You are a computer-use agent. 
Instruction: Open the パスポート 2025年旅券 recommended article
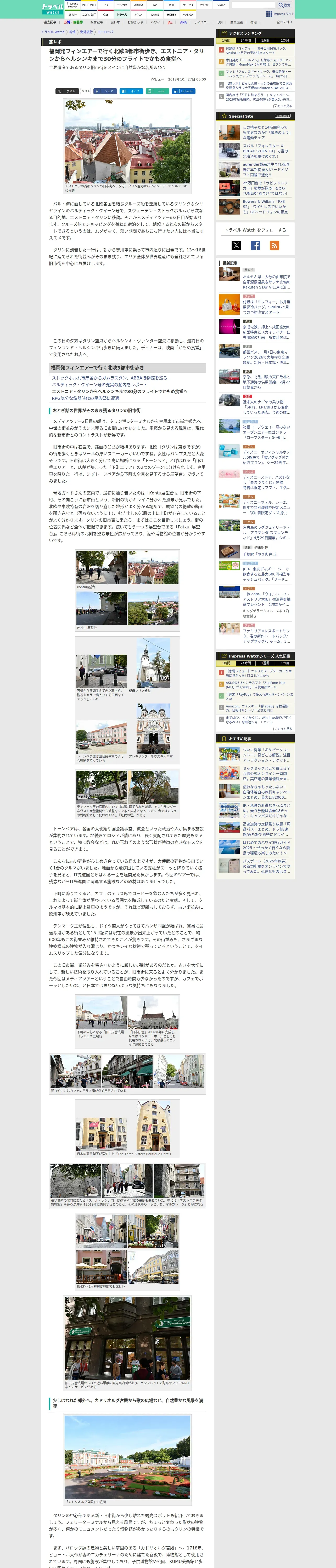[x=266, y=866]
